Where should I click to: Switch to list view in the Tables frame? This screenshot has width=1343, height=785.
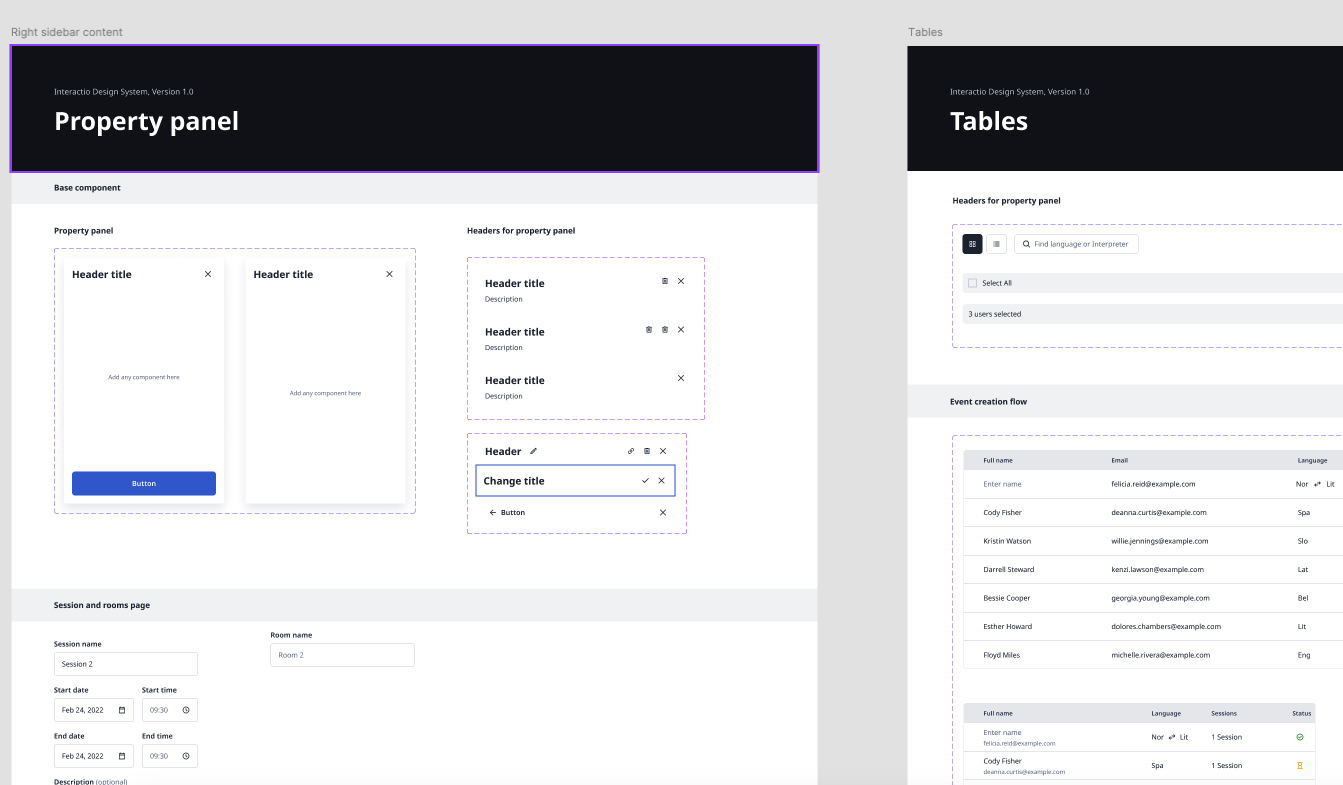tap(997, 244)
